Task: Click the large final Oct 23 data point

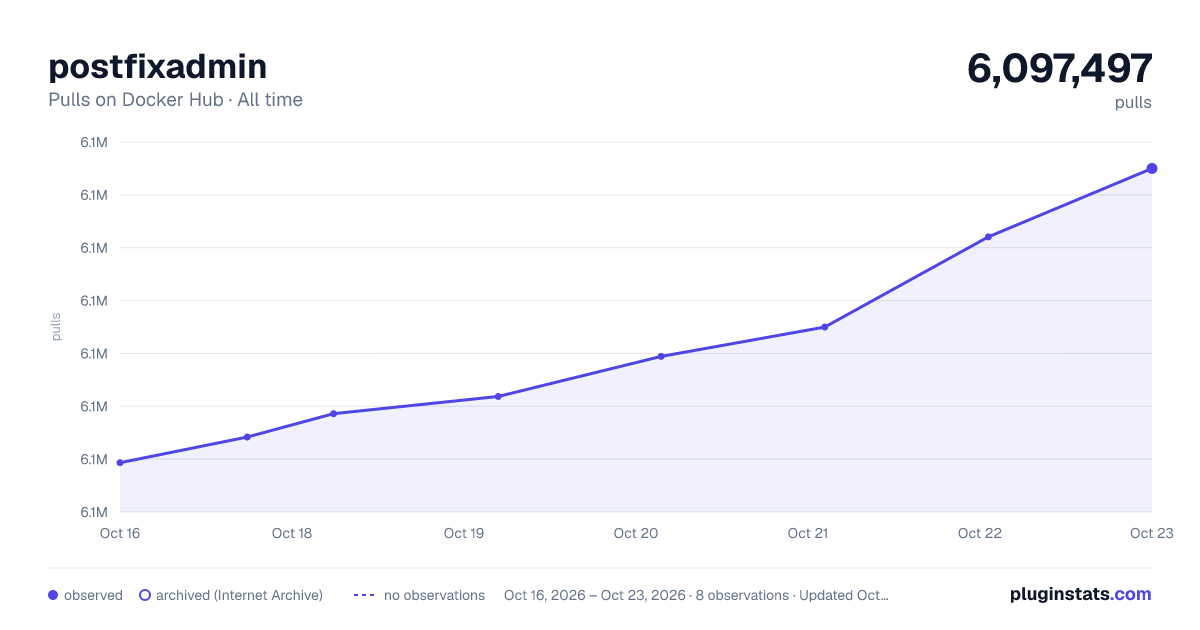Action: pos(1152,168)
